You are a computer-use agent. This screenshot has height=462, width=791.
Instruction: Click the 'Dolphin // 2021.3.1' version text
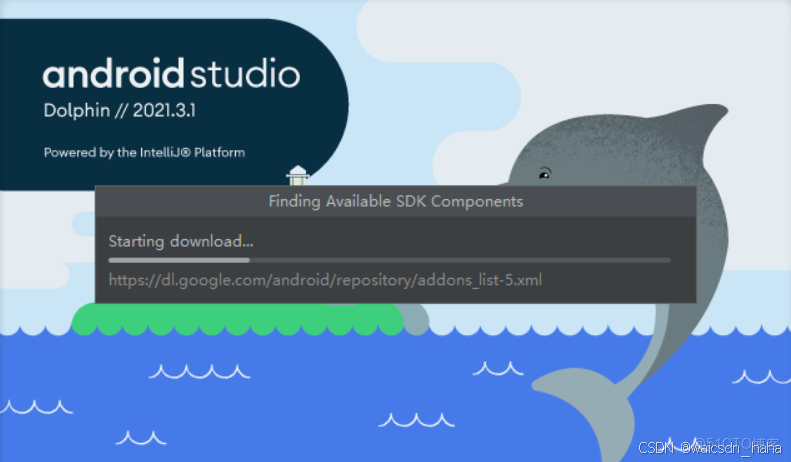click(x=120, y=110)
